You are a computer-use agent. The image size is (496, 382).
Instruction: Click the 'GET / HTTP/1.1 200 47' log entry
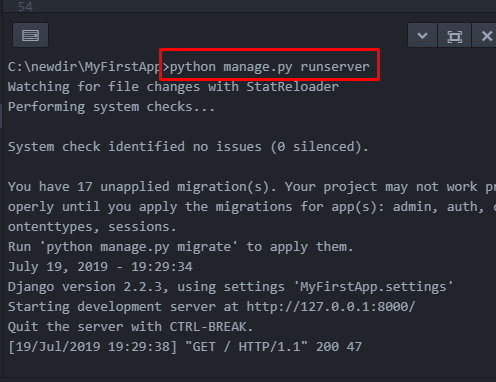click(273, 347)
